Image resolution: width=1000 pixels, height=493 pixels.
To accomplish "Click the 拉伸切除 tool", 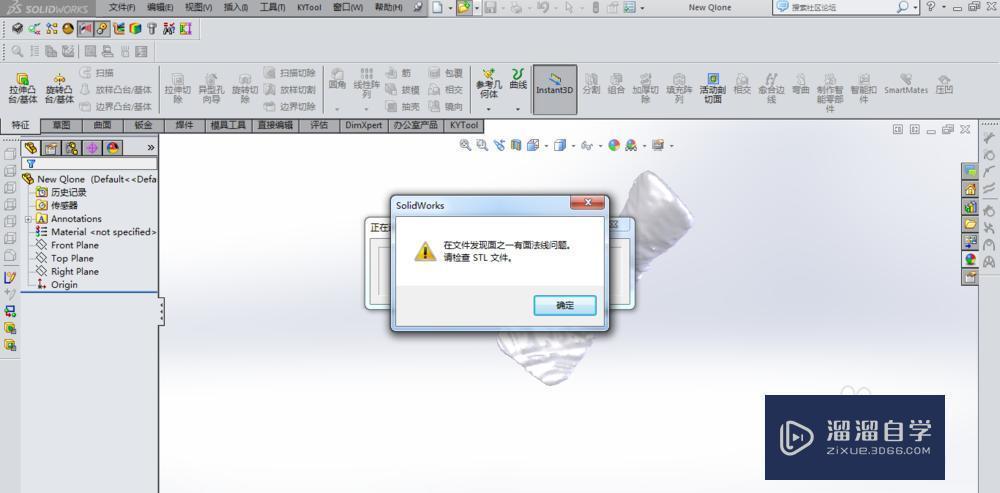I will [x=178, y=88].
